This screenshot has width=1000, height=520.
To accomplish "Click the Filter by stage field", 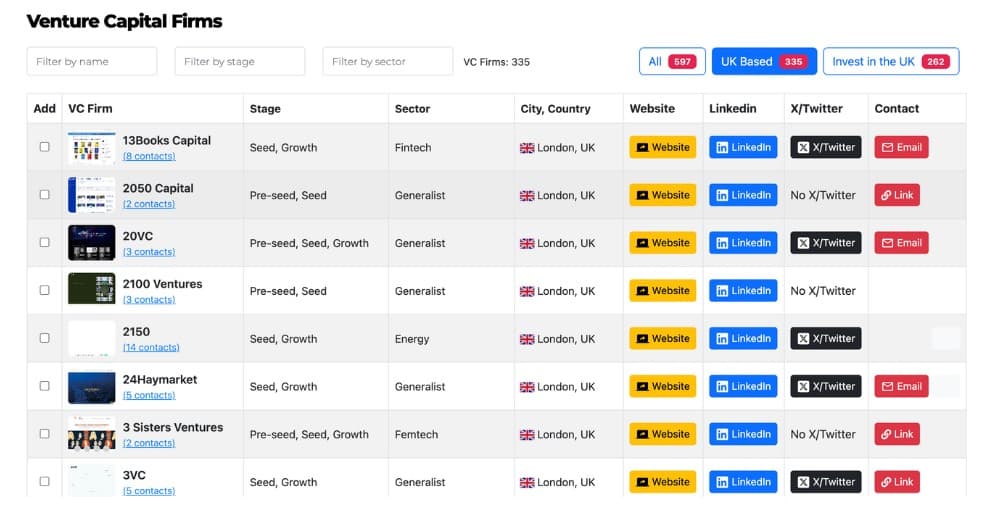I will (239, 61).
